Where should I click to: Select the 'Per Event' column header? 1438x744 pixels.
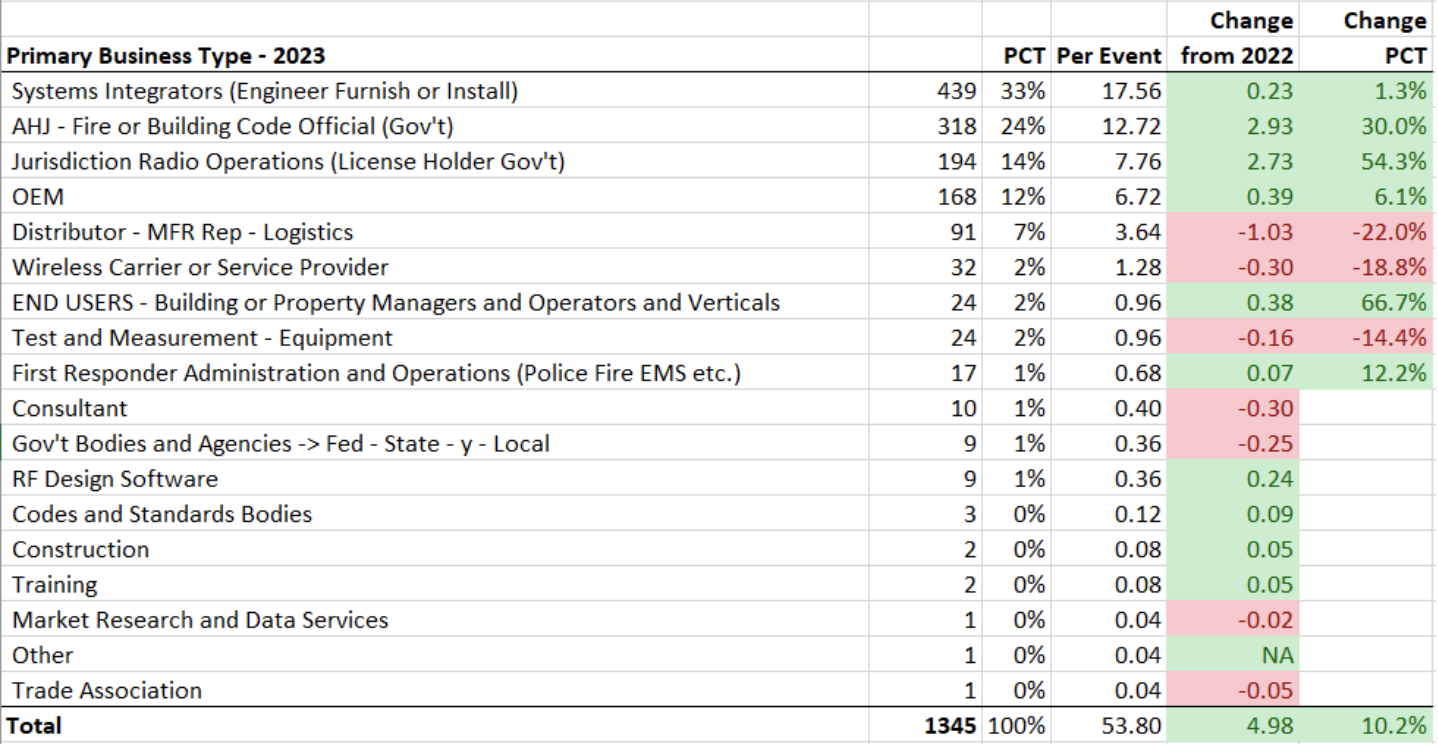pyautogui.click(x=1109, y=56)
